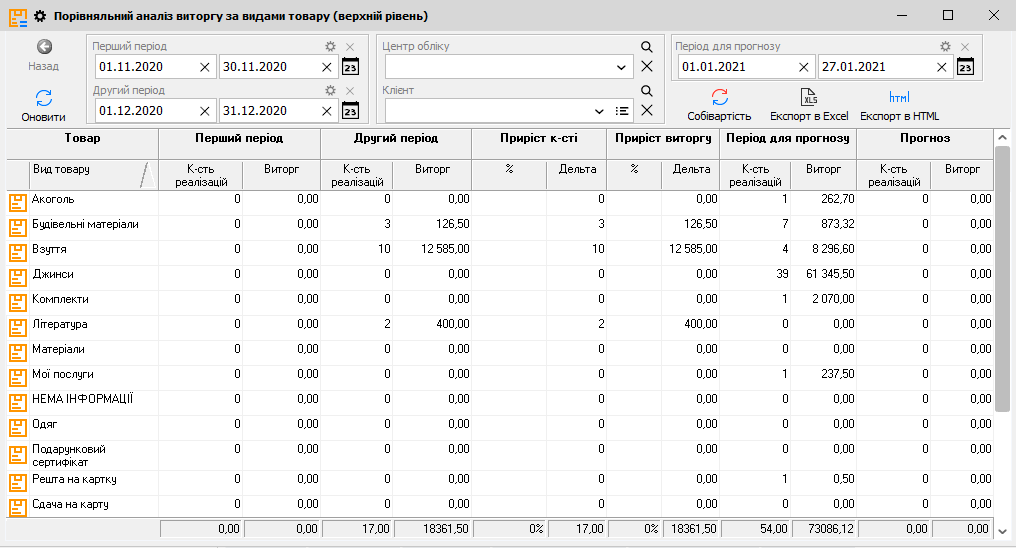This screenshot has width=1016, height=548.
Task: Expand the Центр обліку dropdown
Action: point(622,67)
